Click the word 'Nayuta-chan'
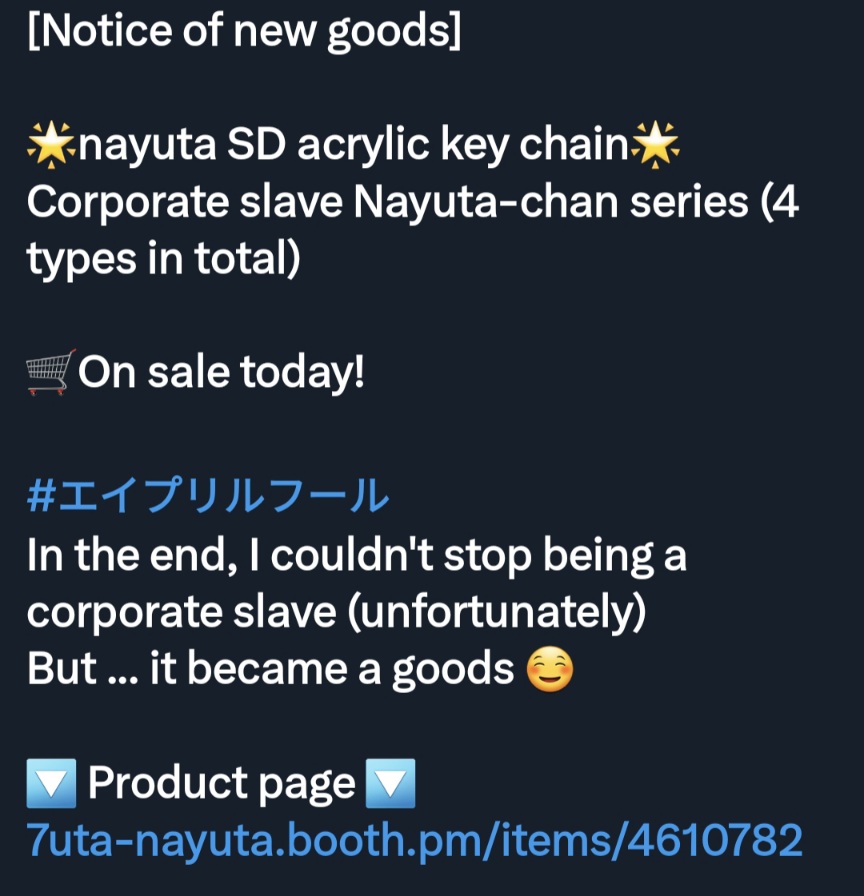 point(486,202)
